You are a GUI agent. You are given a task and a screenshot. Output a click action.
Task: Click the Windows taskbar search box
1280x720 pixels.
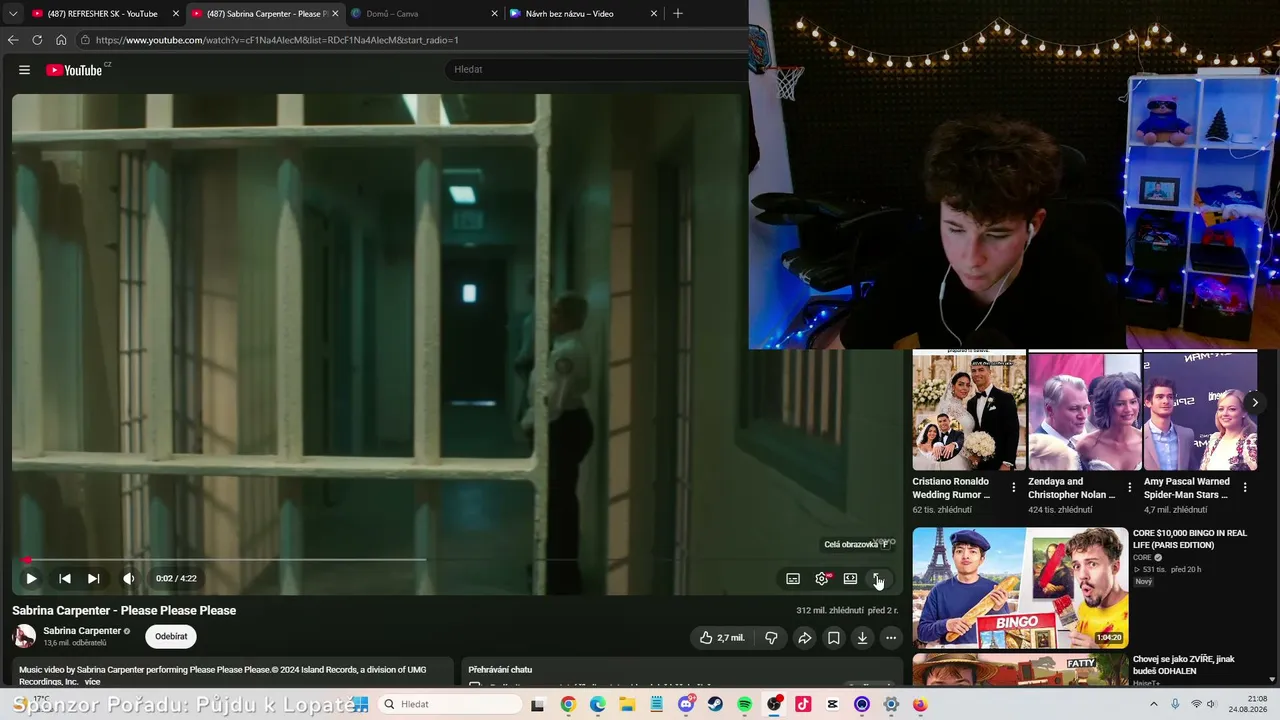[451, 704]
